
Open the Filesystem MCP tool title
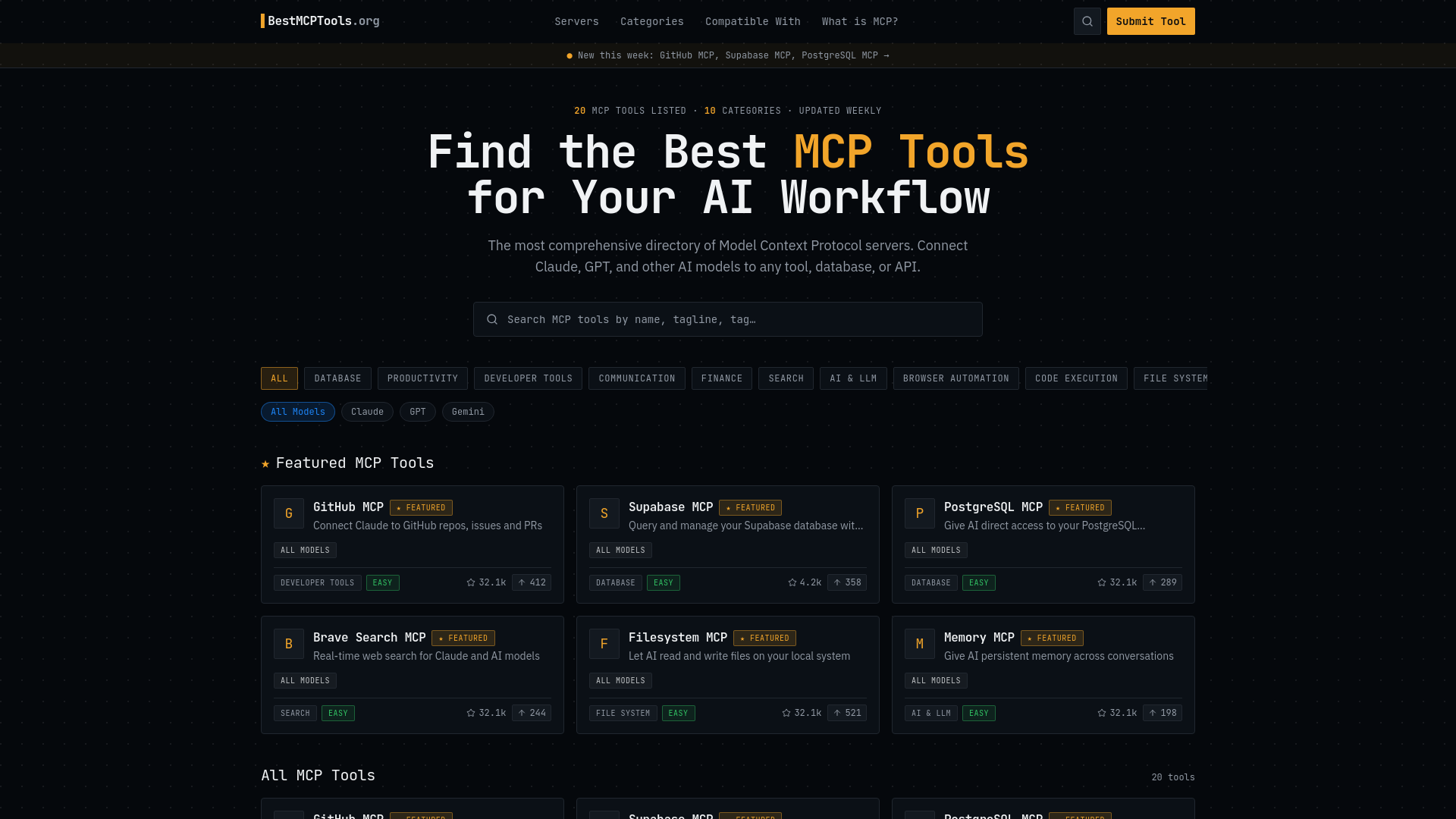pos(678,638)
